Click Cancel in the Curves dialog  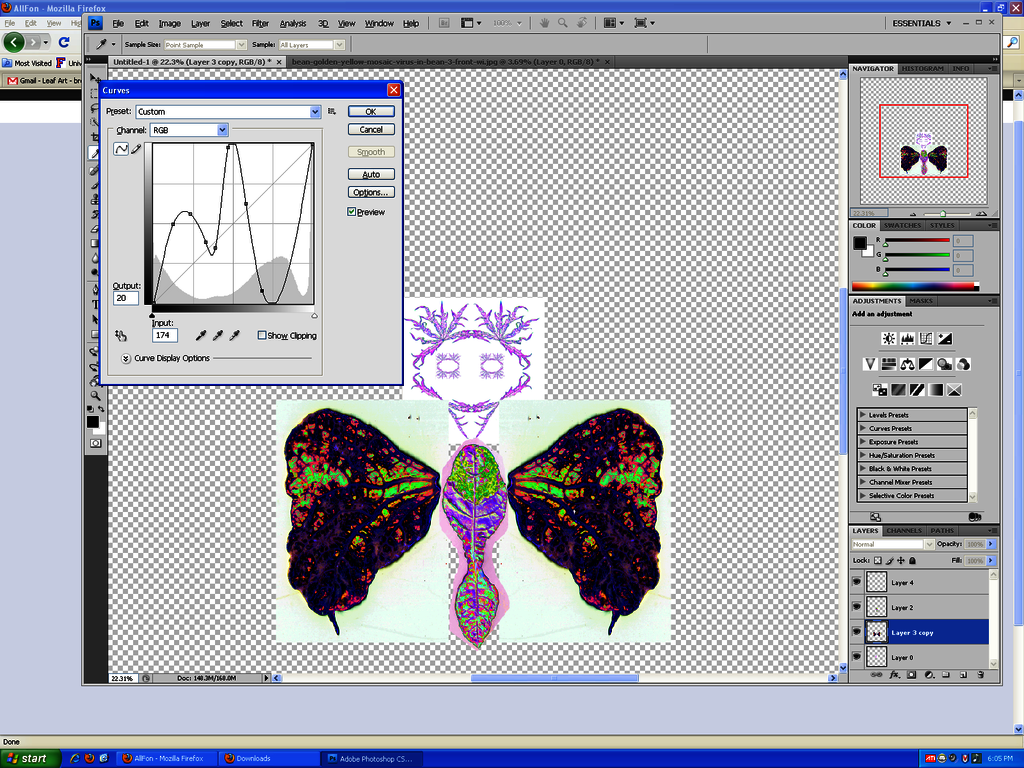(x=371, y=129)
